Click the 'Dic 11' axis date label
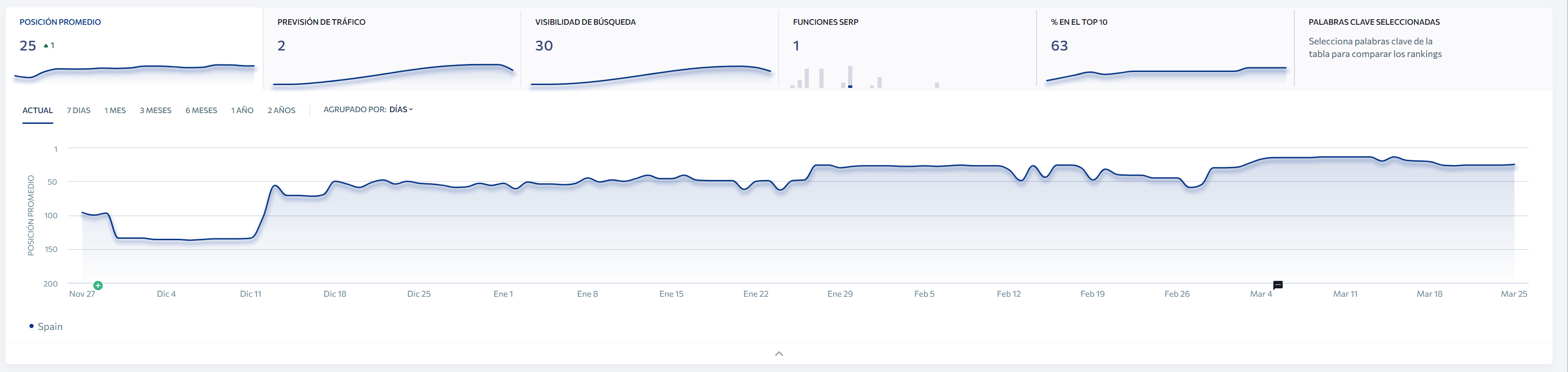Image resolution: width=1568 pixels, height=372 pixels. [250, 294]
